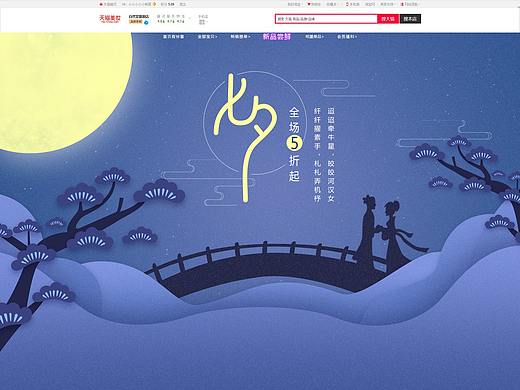Image resolution: width=520 pixels, height=390 pixels.
Task: Expand the 会员福利 navigation dropdown
Action: [x=347, y=37]
